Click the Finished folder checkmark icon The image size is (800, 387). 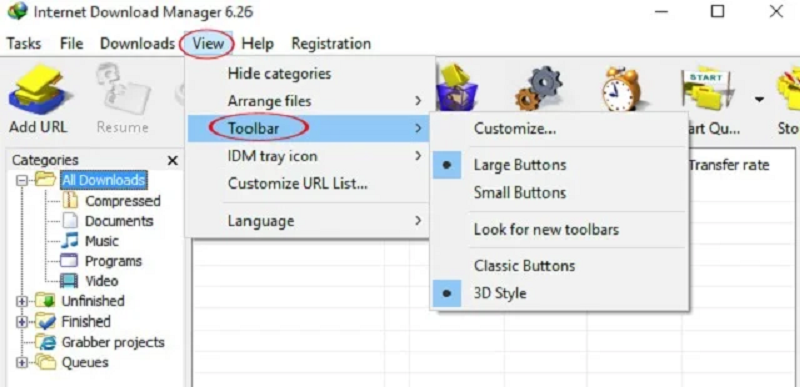[x=45, y=321]
